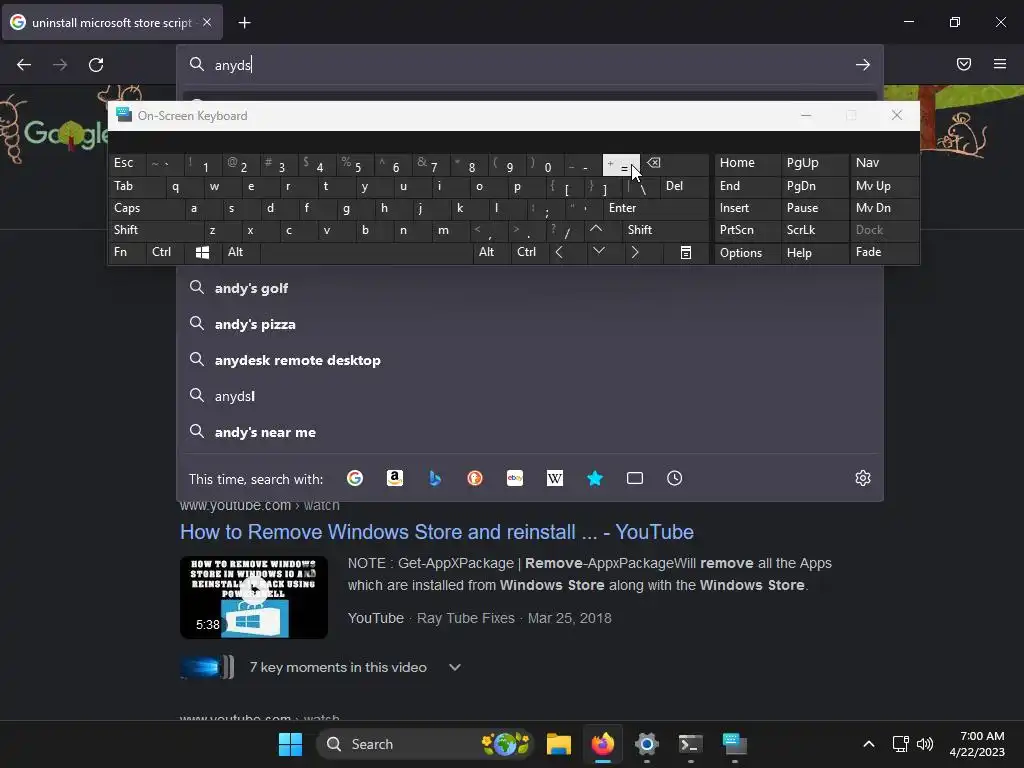This screenshot has height=768, width=1024.
Task: Select suggestion 'andy's near me'
Action: 530,432
